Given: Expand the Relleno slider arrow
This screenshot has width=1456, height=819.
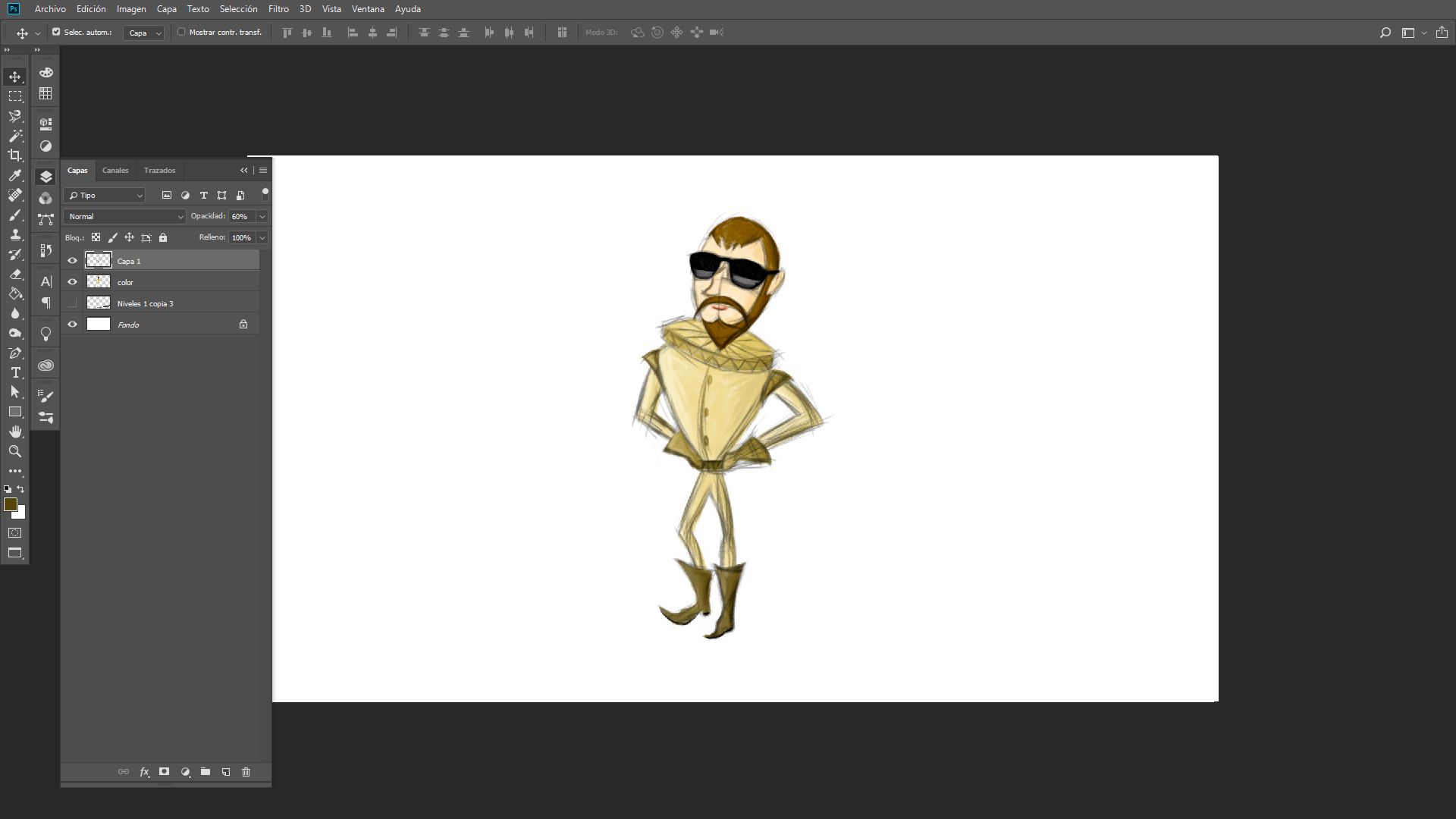Looking at the screenshot, I should [x=262, y=237].
